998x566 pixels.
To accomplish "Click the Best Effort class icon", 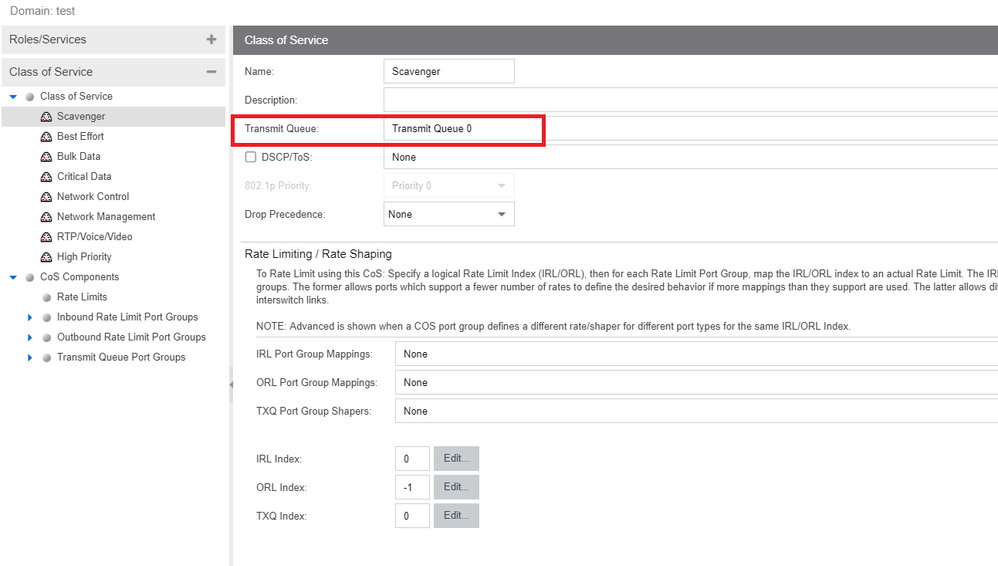I will point(46,137).
